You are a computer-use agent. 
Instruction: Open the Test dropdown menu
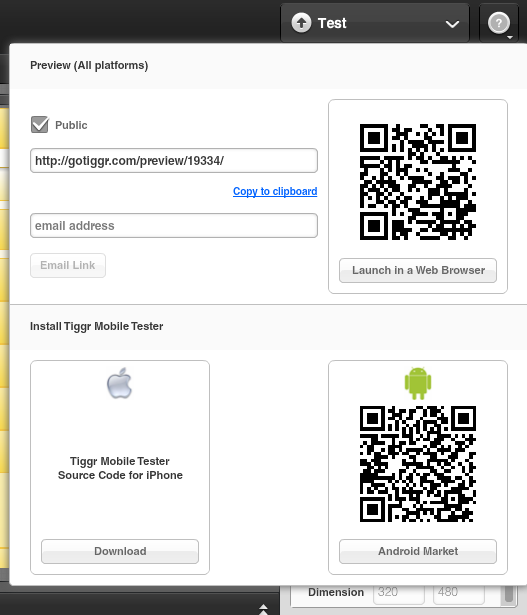375,23
